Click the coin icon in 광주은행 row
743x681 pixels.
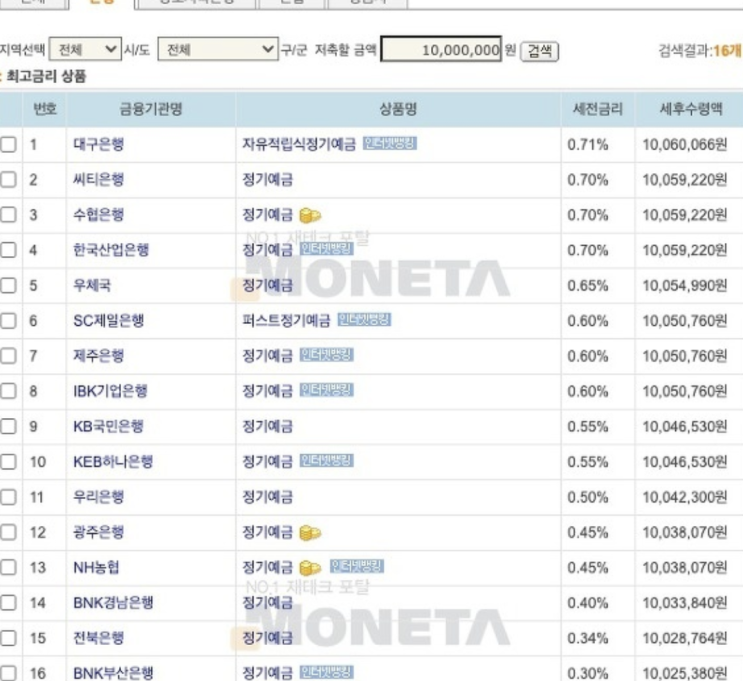[x=310, y=533]
